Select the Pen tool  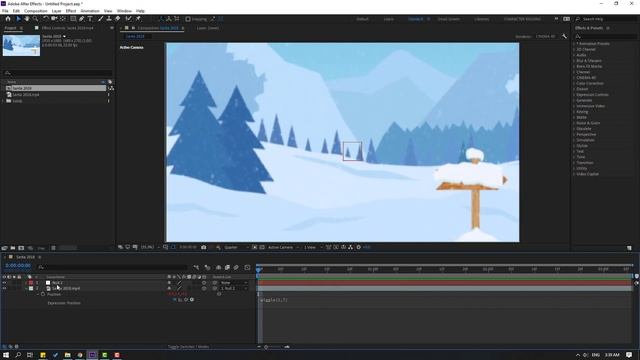coord(82,19)
